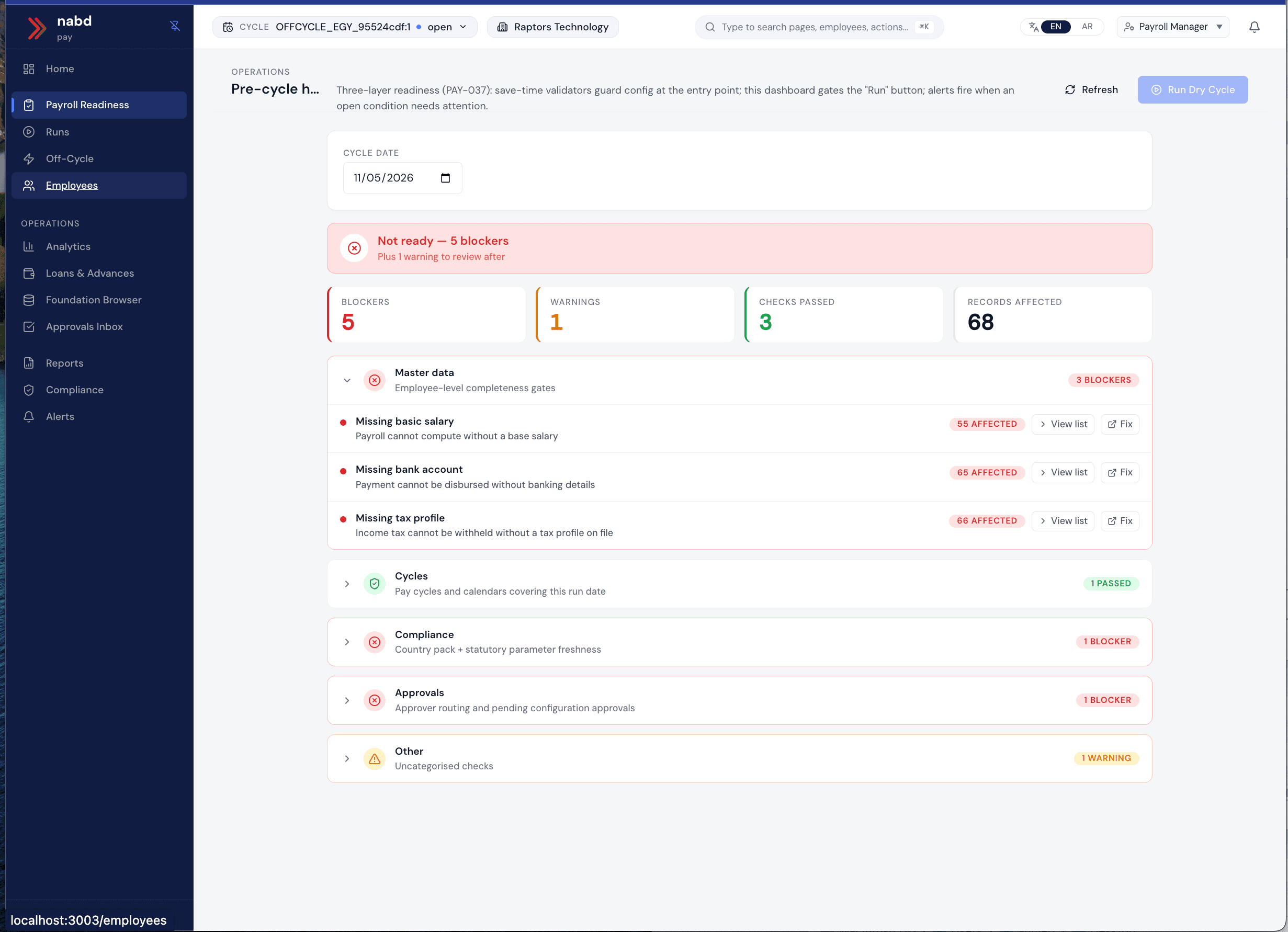
Task: Go to Runs in the sidebar
Action: pos(99,132)
